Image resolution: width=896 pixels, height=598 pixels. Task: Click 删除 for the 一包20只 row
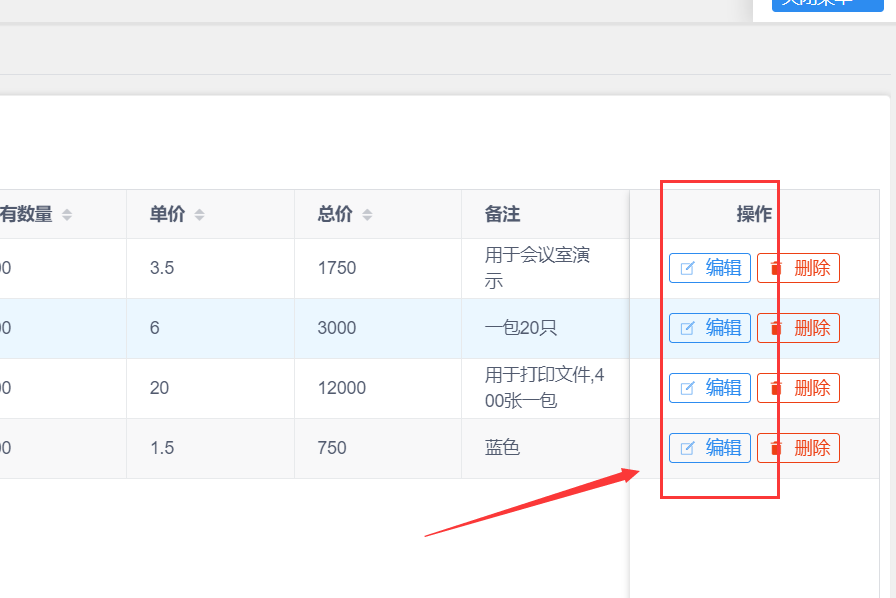tap(798, 328)
